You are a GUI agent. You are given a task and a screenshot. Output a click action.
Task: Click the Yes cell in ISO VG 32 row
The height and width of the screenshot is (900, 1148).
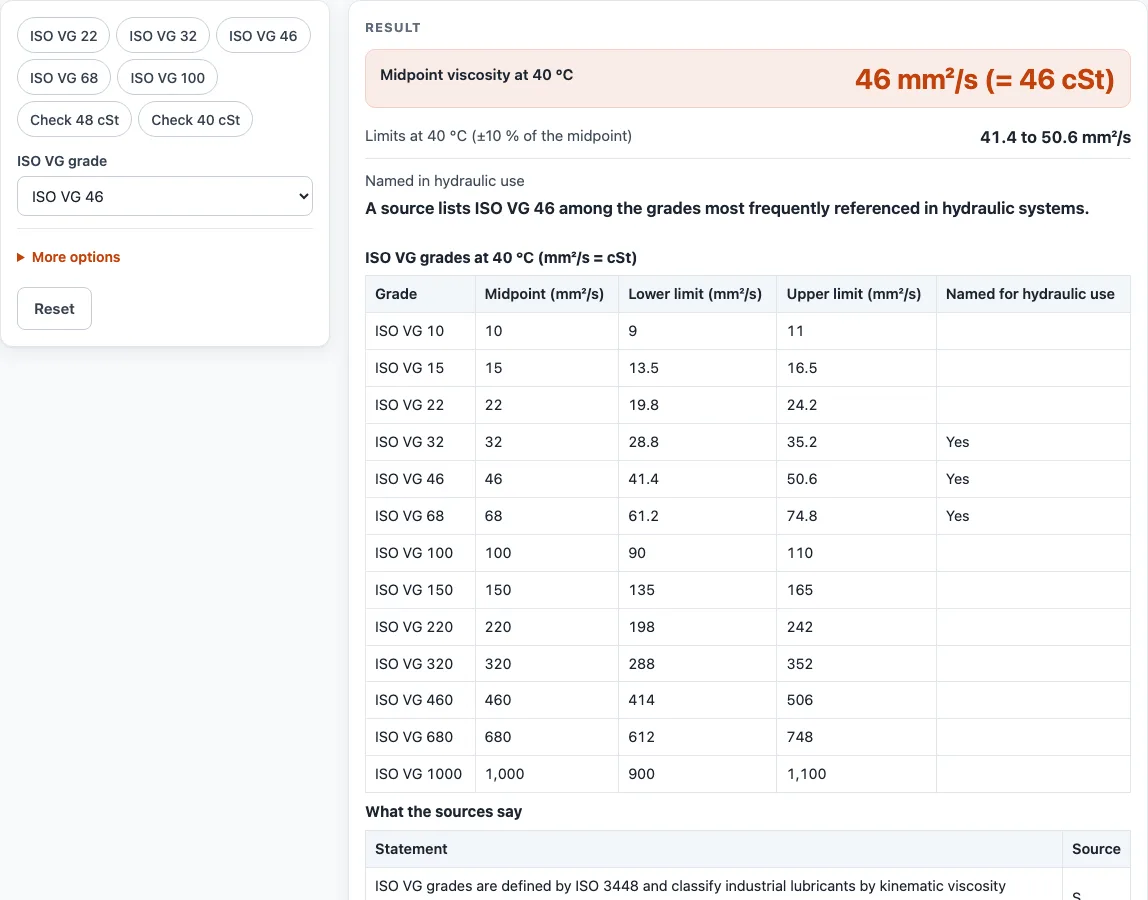coord(1033,442)
